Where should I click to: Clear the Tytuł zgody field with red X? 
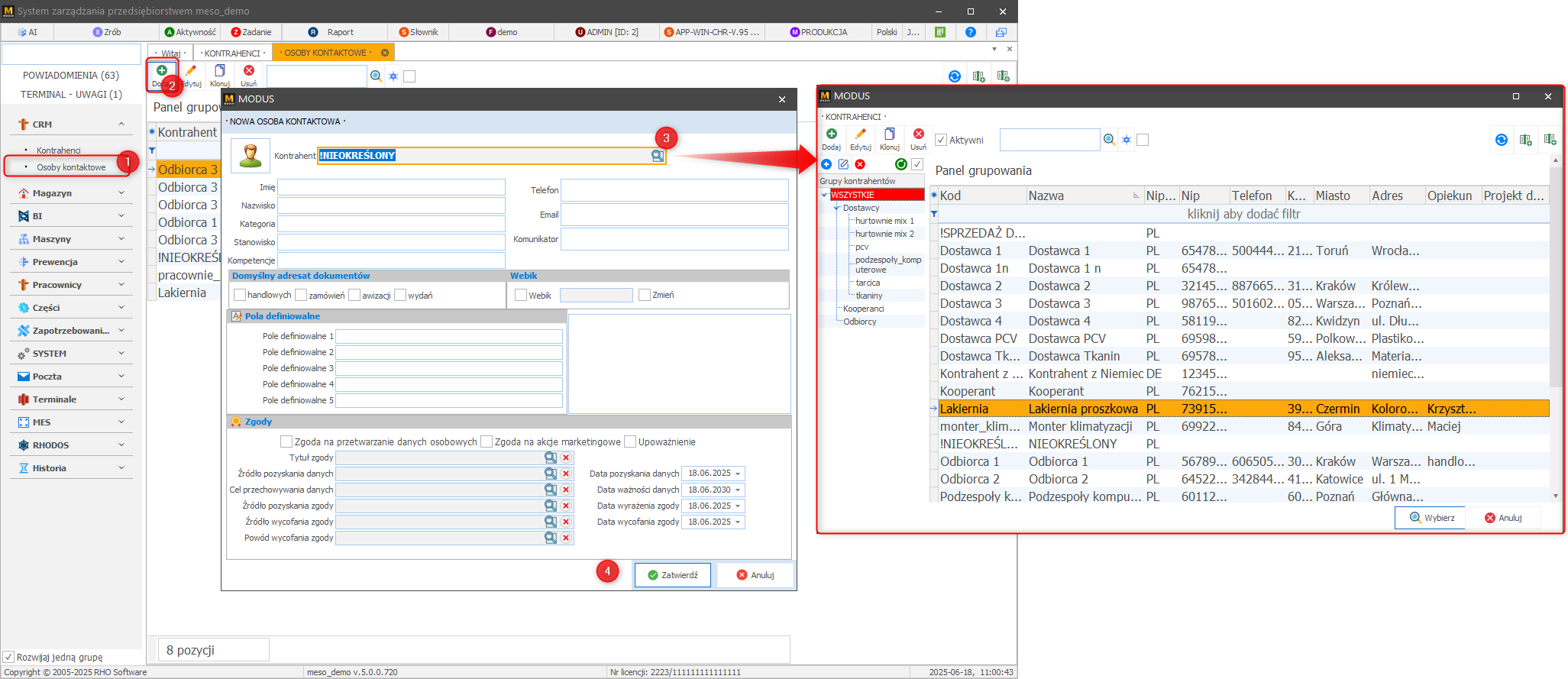tap(566, 458)
